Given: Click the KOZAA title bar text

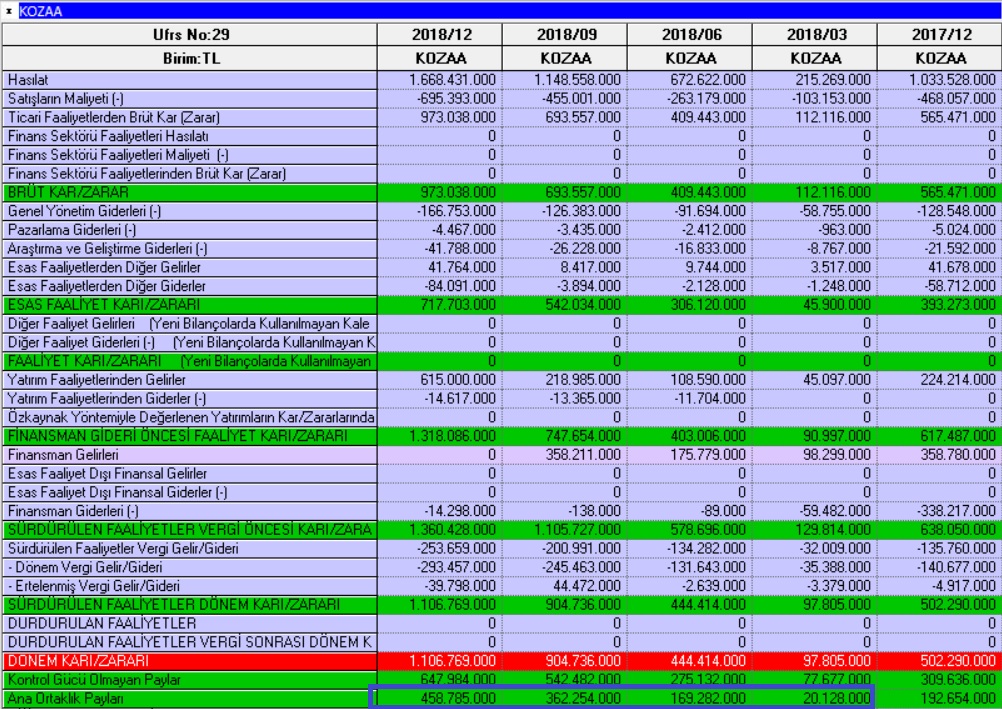Looking at the screenshot, I should [41, 12].
